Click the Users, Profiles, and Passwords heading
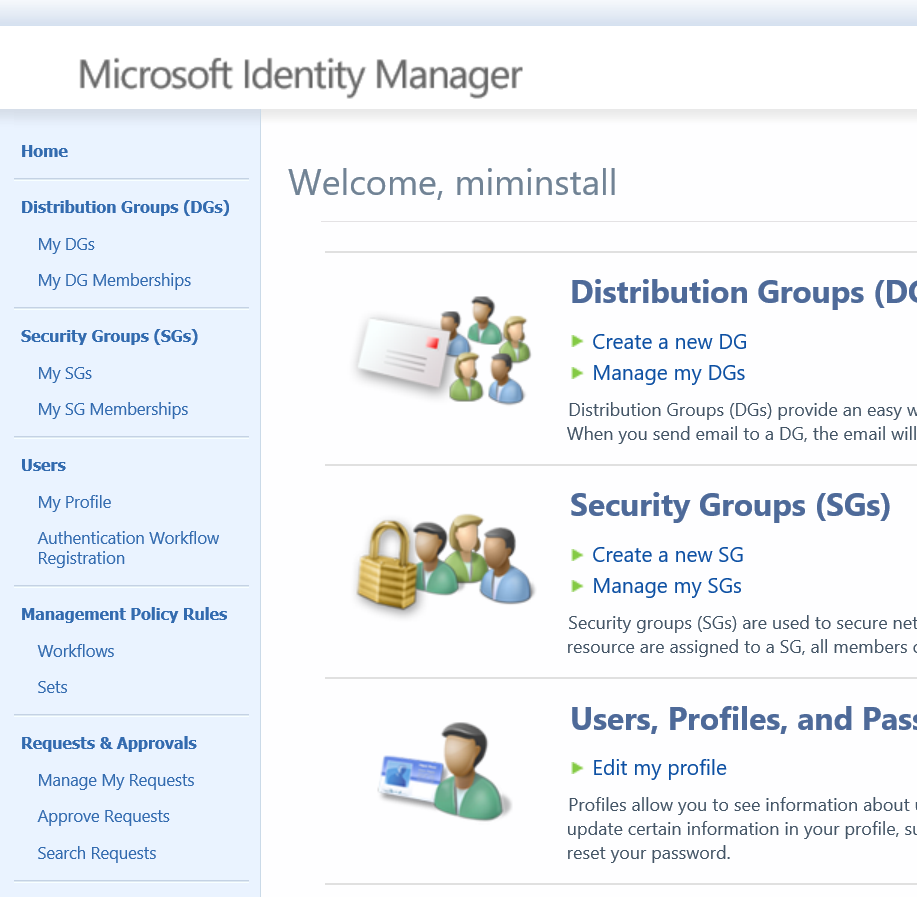 coord(743,719)
